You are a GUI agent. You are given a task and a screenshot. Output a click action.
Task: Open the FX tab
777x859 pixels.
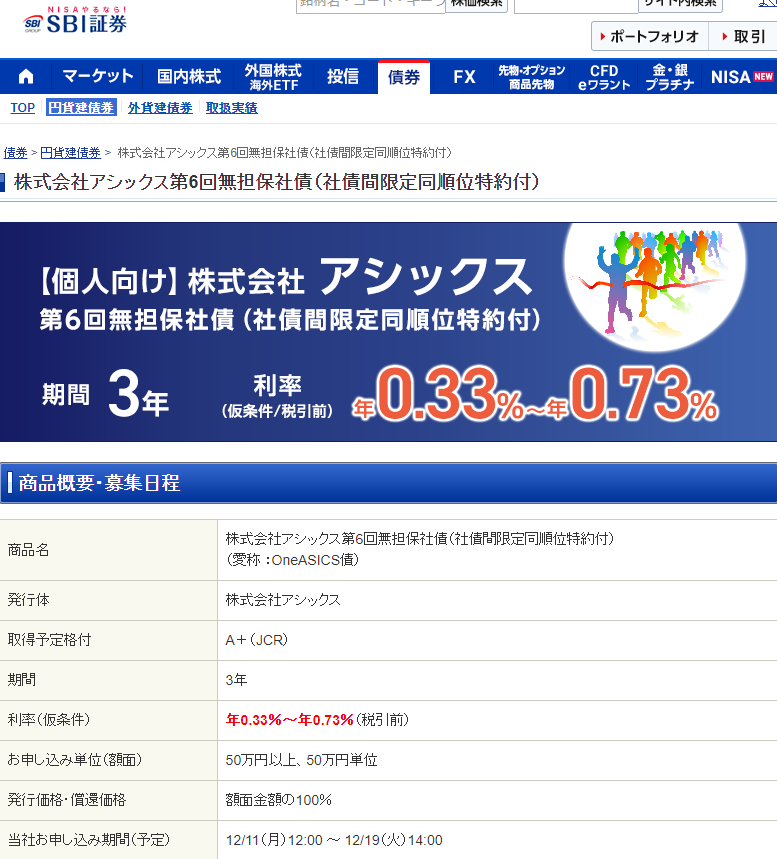[464, 77]
